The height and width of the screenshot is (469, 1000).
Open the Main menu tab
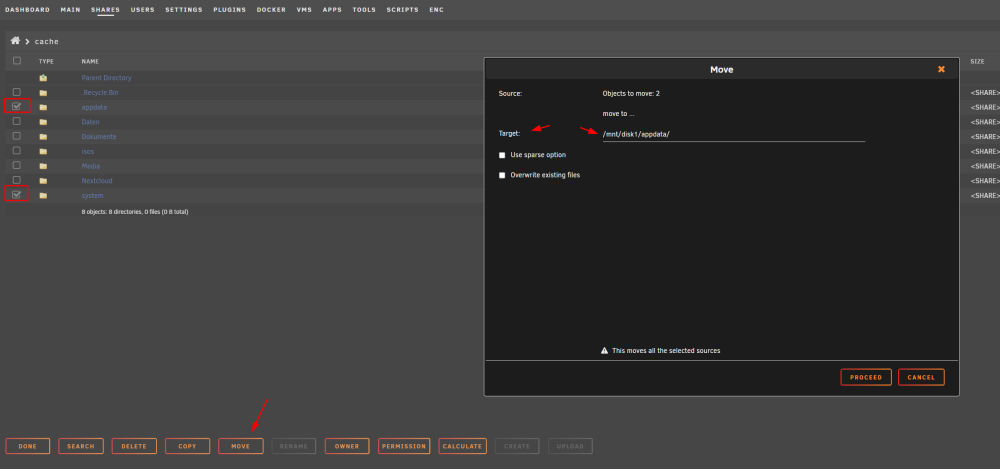pyautogui.click(x=70, y=10)
